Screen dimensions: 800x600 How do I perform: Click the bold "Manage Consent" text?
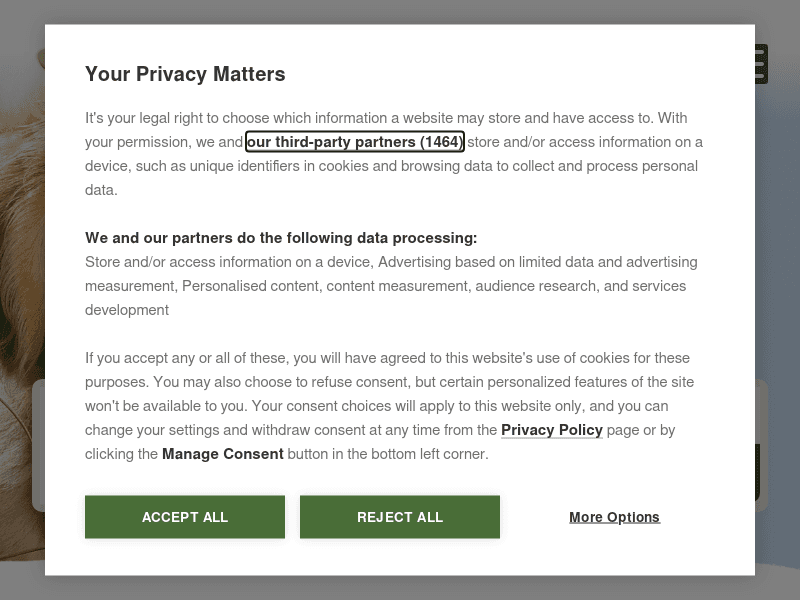(x=223, y=454)
